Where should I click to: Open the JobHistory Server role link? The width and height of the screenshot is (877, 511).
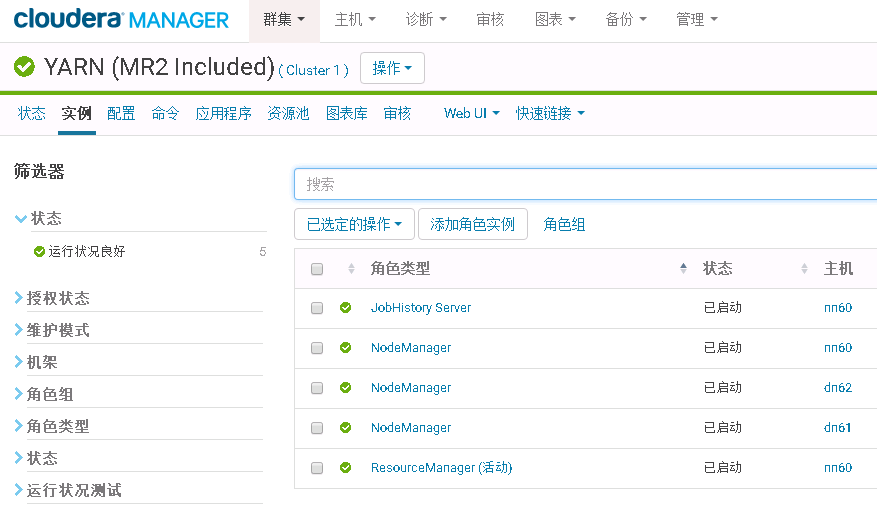[x=421, y=307]
